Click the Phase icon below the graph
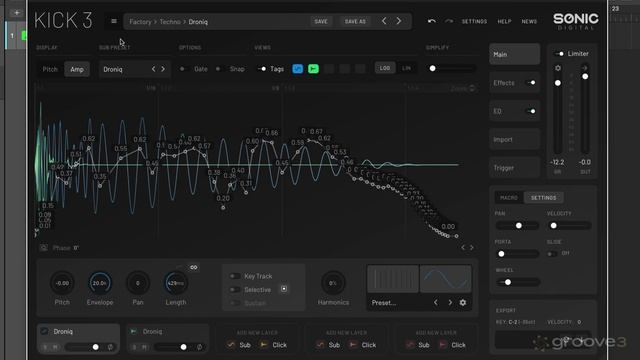 (x=44, y=248)
